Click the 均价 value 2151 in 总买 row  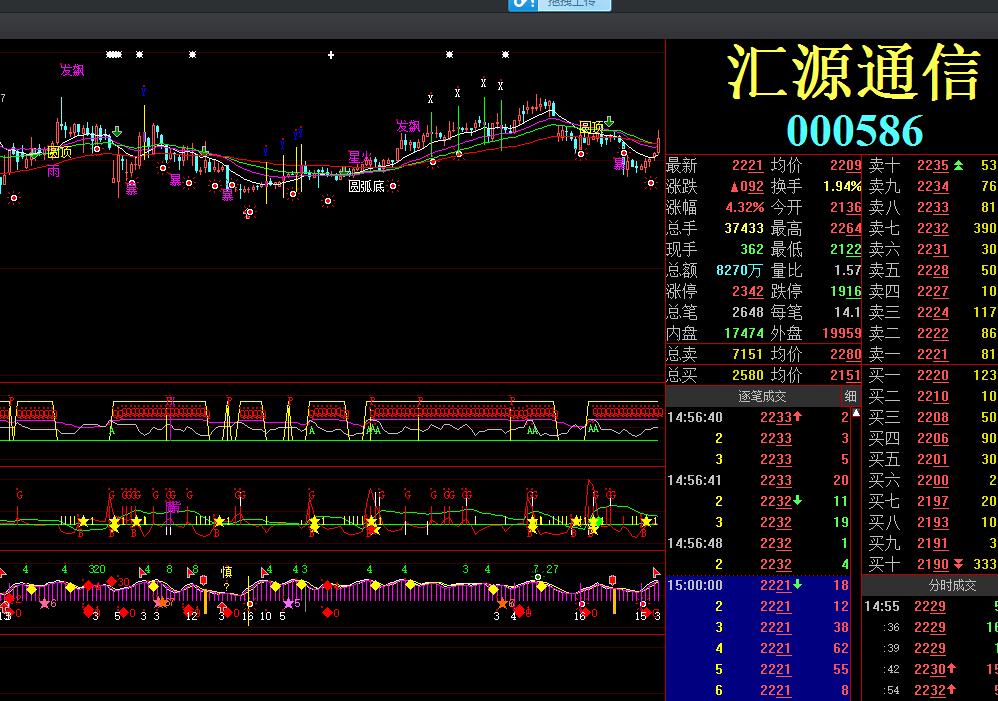(x=845, y=375)
